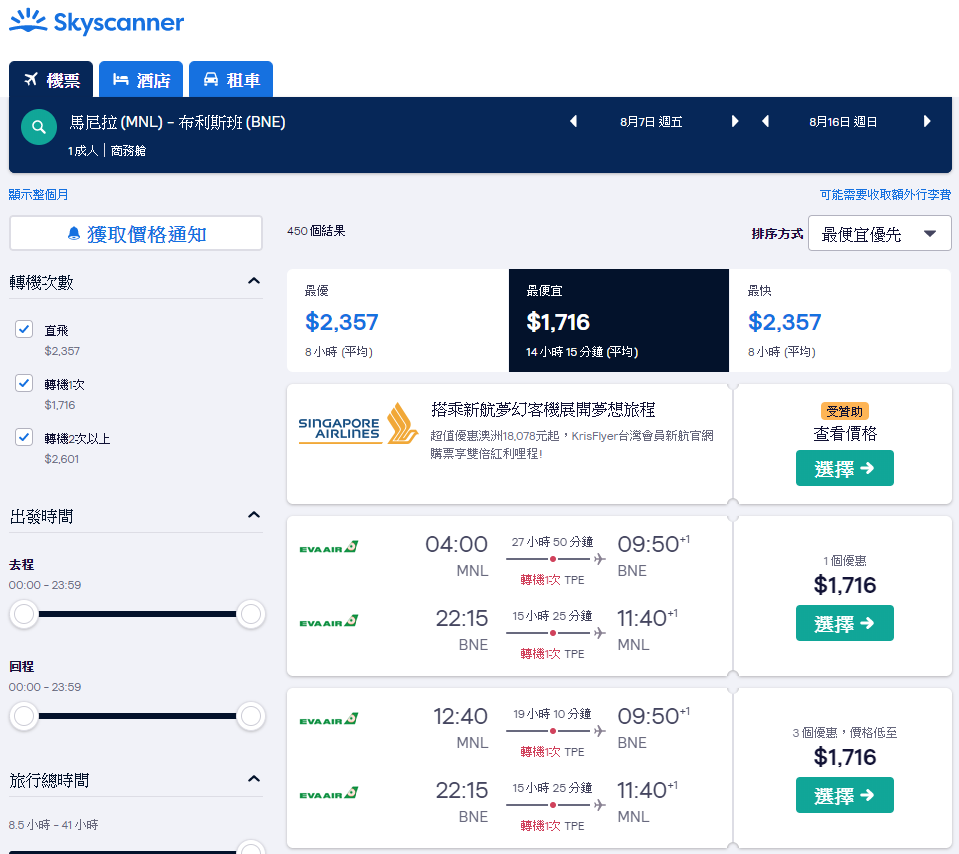Go to next departure date after 8月7日
Image resolution: width=959 pixels, height=854 pixels.
[735, 121]
